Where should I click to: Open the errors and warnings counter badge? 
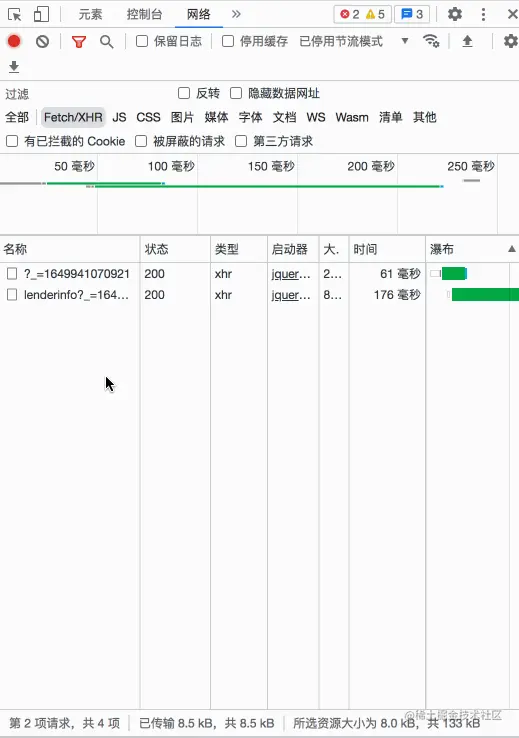[x=362, y=15]
